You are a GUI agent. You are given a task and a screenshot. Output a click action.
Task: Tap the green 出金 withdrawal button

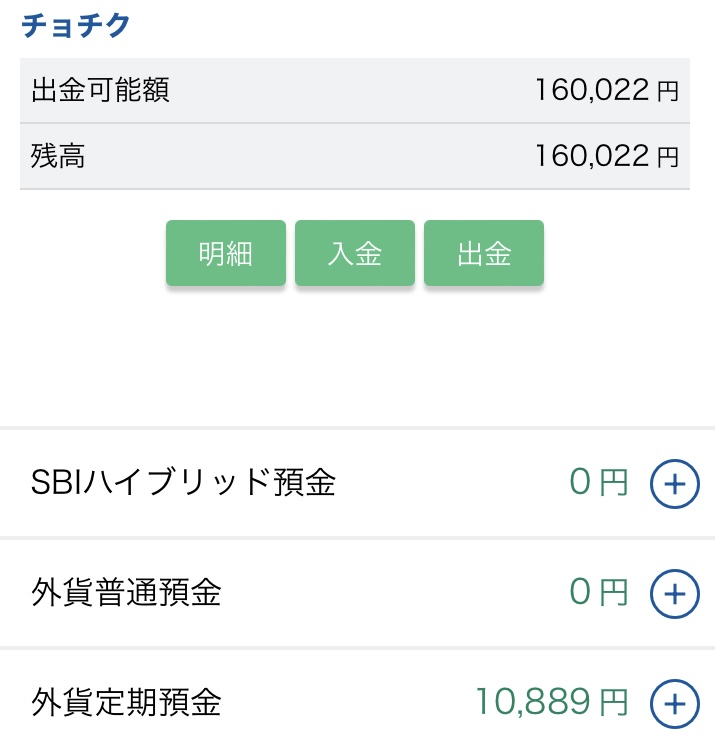(484, 254)
